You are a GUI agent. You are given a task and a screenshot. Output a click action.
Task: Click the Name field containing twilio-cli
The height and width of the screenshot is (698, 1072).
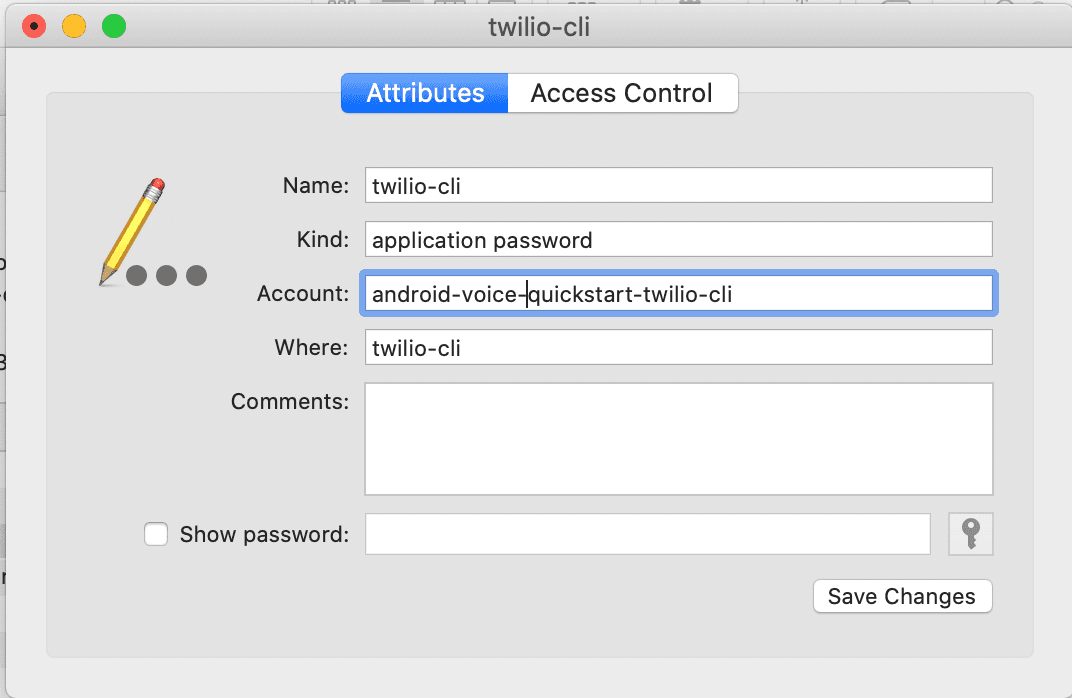click(678, 185)
